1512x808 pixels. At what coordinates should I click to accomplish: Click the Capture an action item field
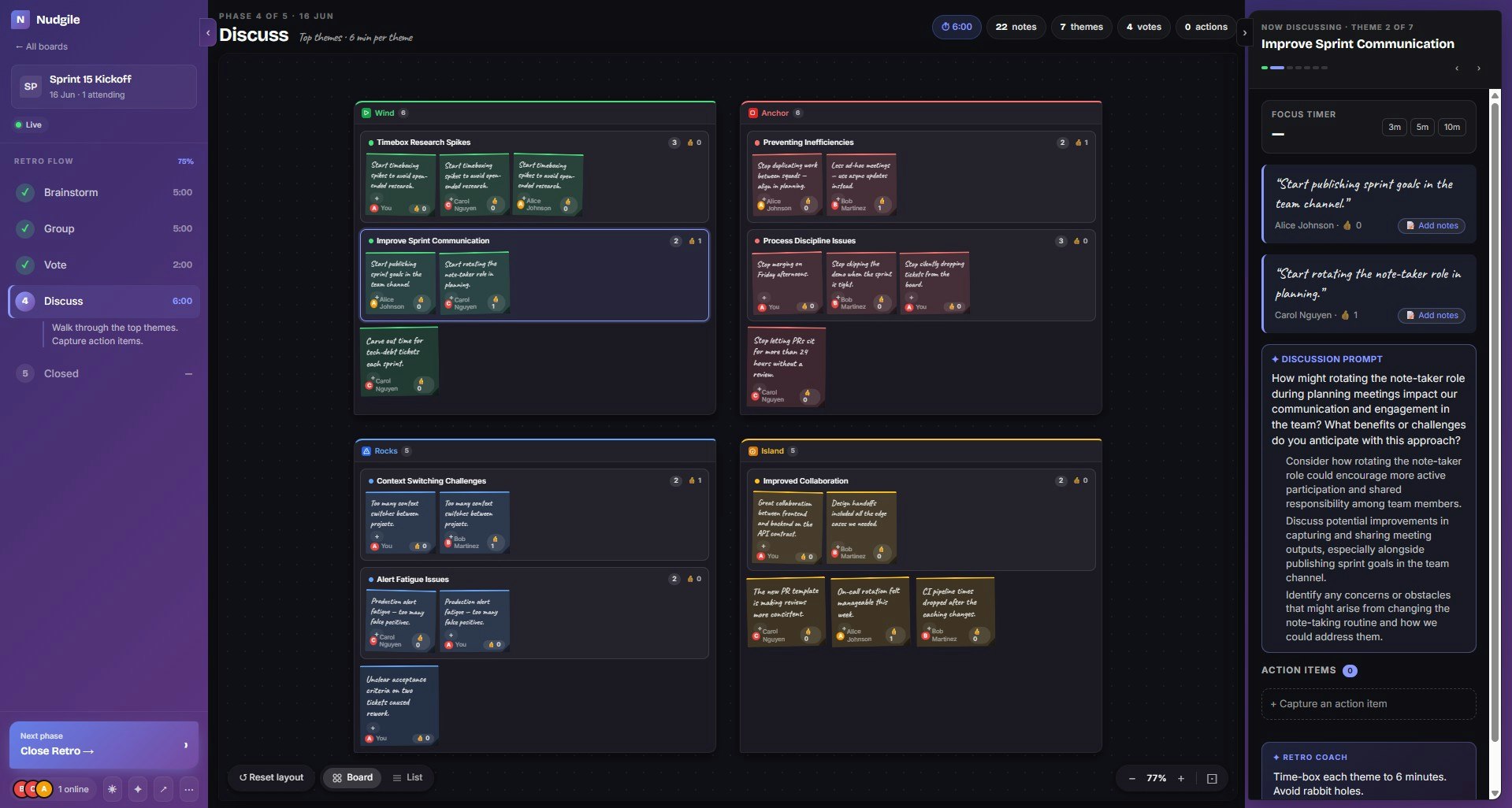[x=1369, y=704]
